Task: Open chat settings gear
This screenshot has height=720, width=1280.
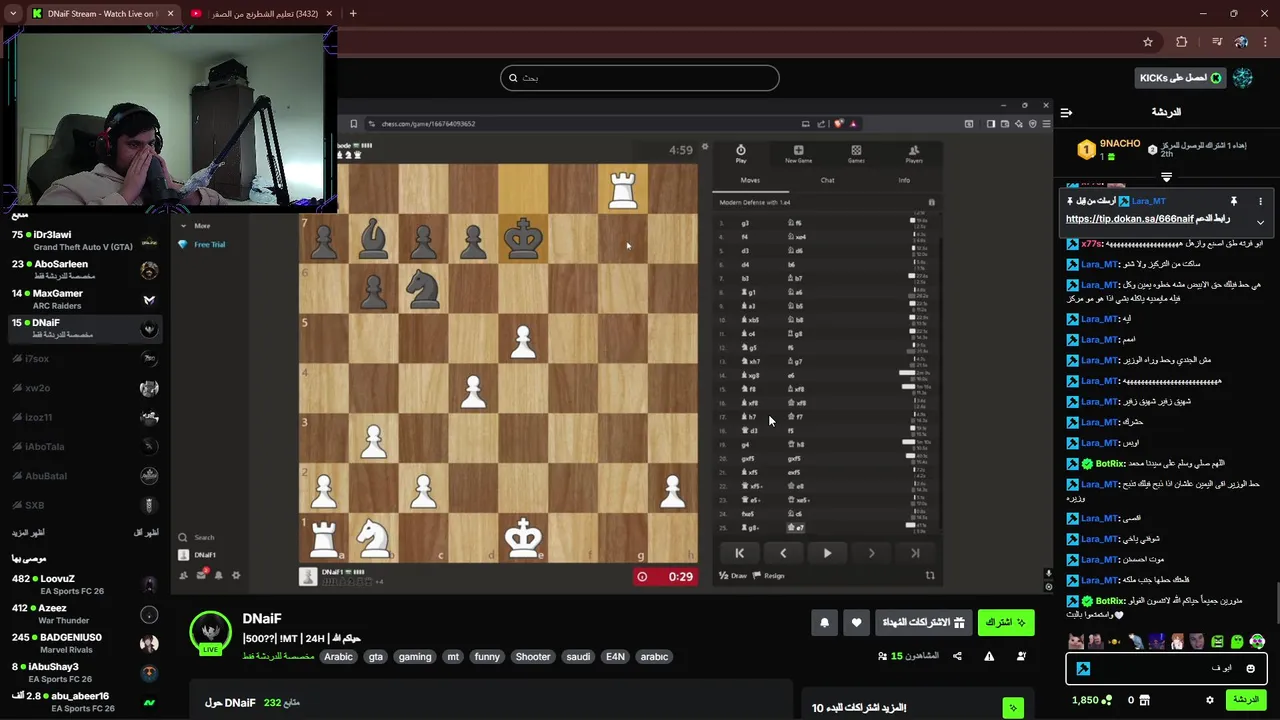Action: [x=1209, y=700]
